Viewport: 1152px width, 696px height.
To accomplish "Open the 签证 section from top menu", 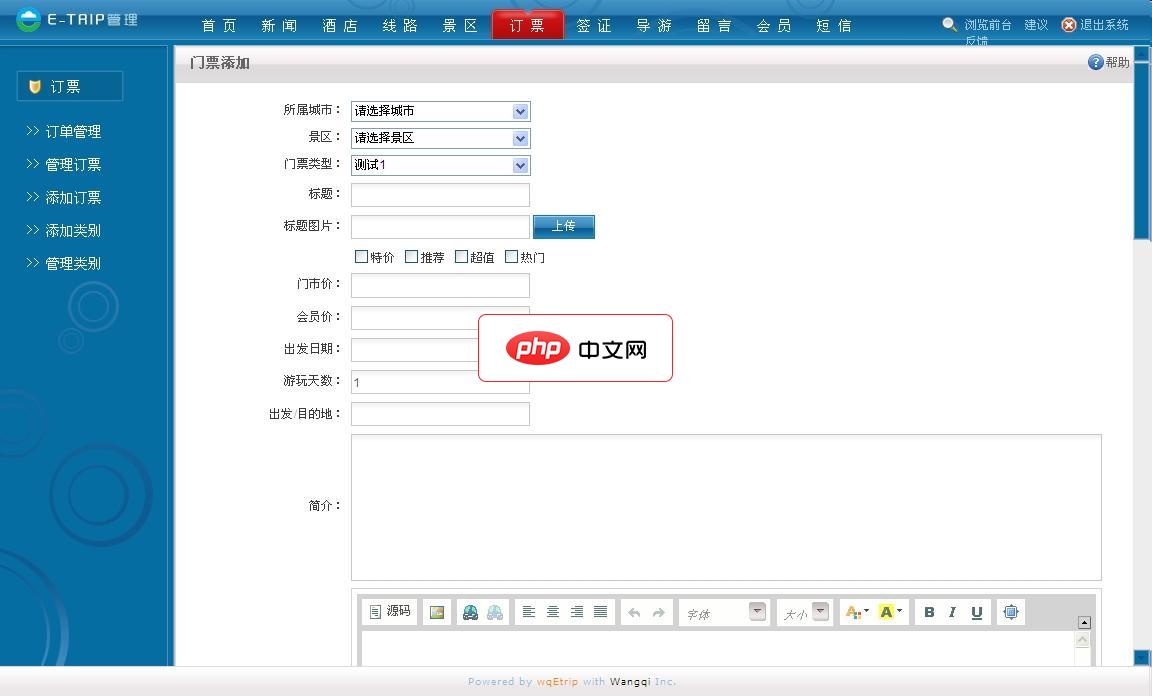I will tap(594, 25).
